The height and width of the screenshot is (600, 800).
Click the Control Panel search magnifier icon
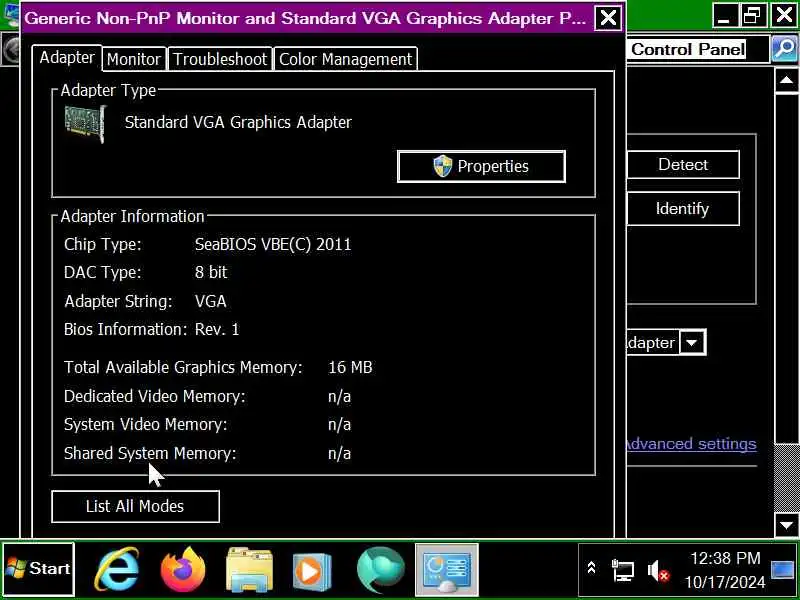pos(784,49)
